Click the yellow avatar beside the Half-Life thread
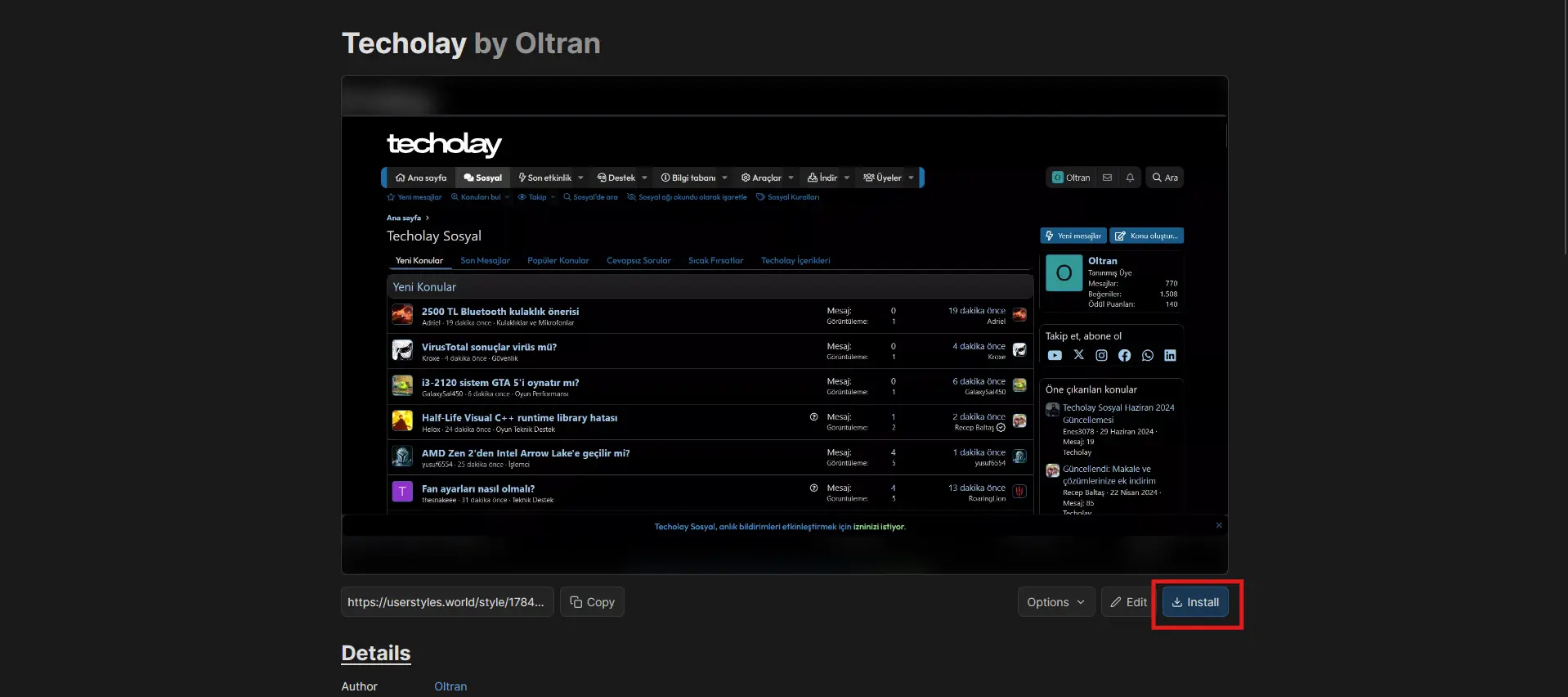Screen dimensions: 1568x697 coord(402,420)
